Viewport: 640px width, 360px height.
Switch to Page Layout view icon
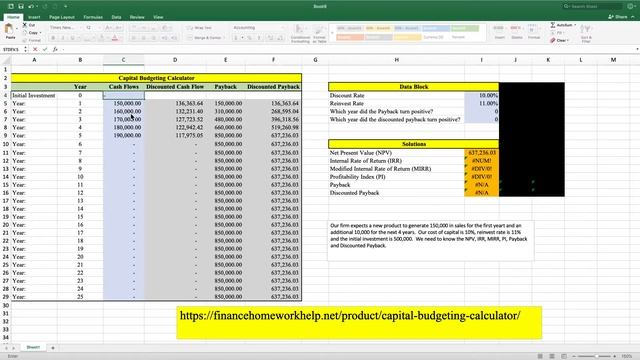click(x=552, y=356)
